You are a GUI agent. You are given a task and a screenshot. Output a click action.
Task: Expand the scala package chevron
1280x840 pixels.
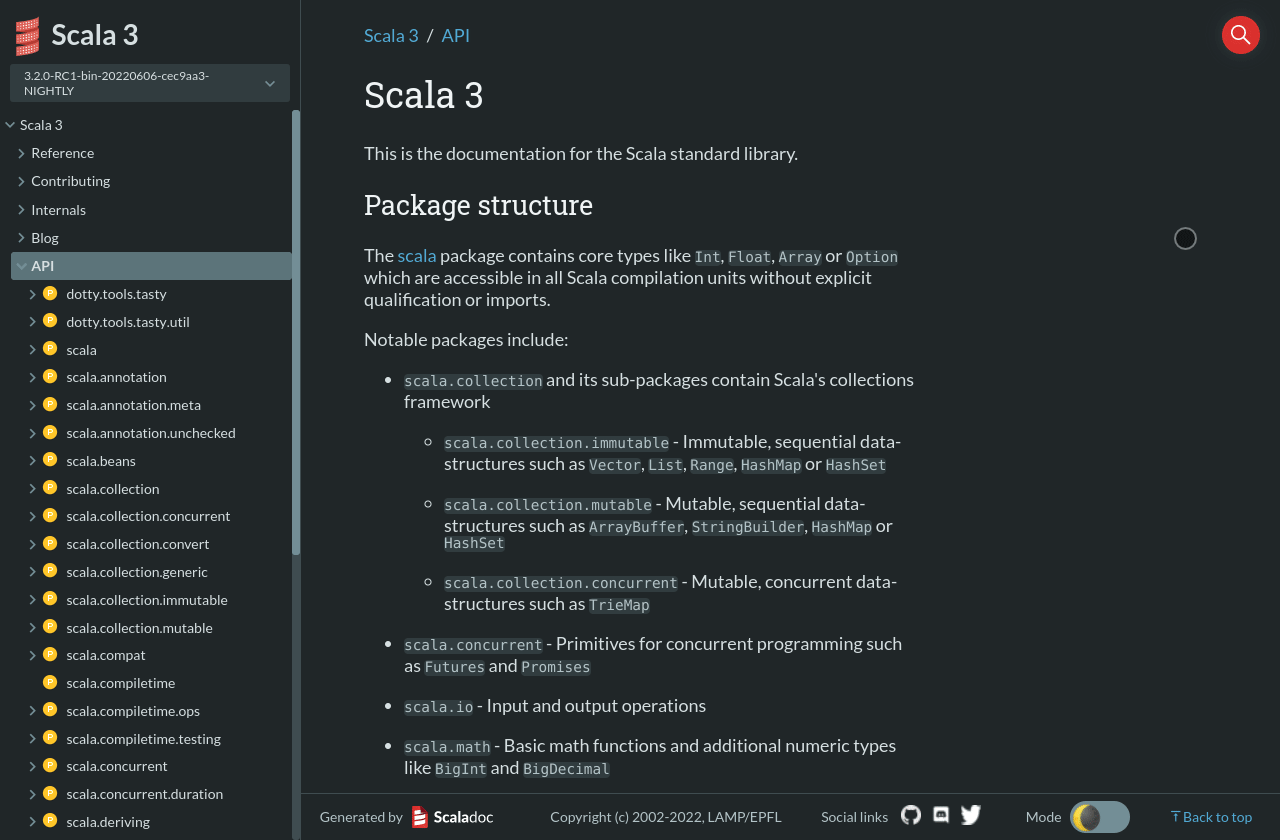click(x=32, y=349)
